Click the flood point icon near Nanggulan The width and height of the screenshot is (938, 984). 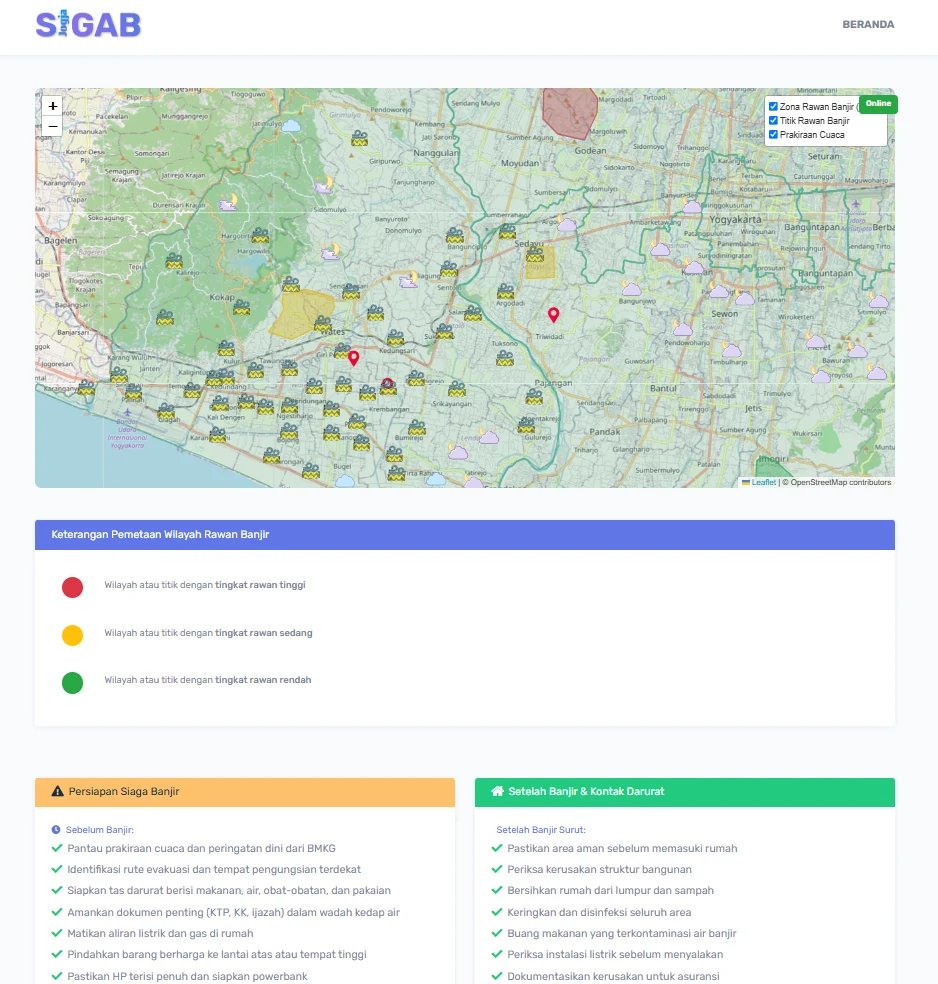coord(360,138)
